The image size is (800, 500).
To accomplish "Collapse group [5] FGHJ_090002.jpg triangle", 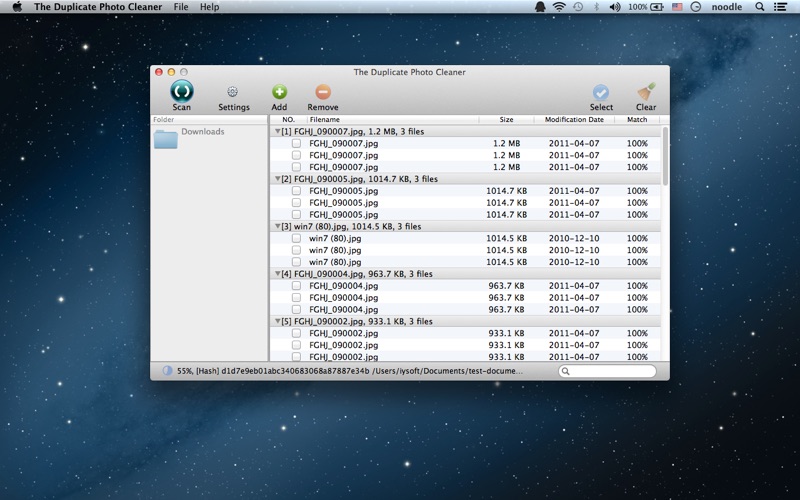I will click(x=278, y=321).
